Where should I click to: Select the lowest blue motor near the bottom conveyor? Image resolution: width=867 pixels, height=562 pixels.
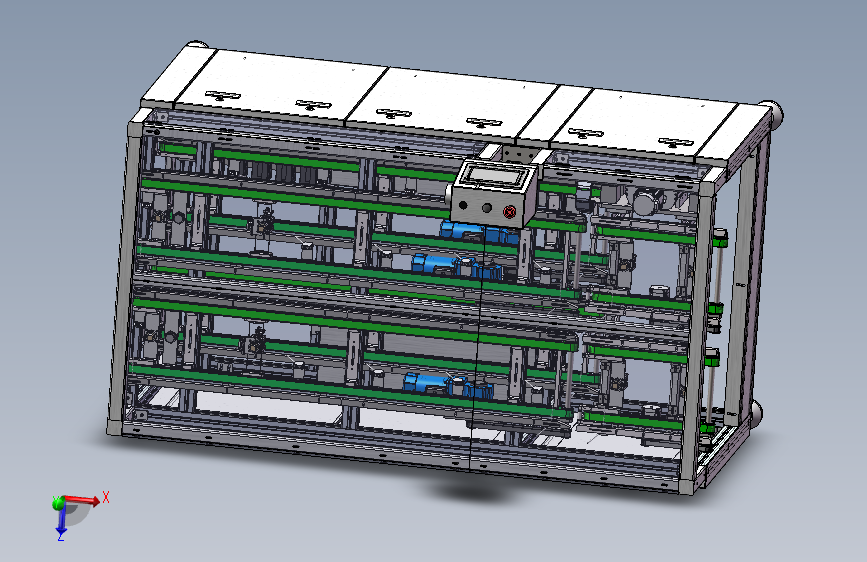point(447,385)
